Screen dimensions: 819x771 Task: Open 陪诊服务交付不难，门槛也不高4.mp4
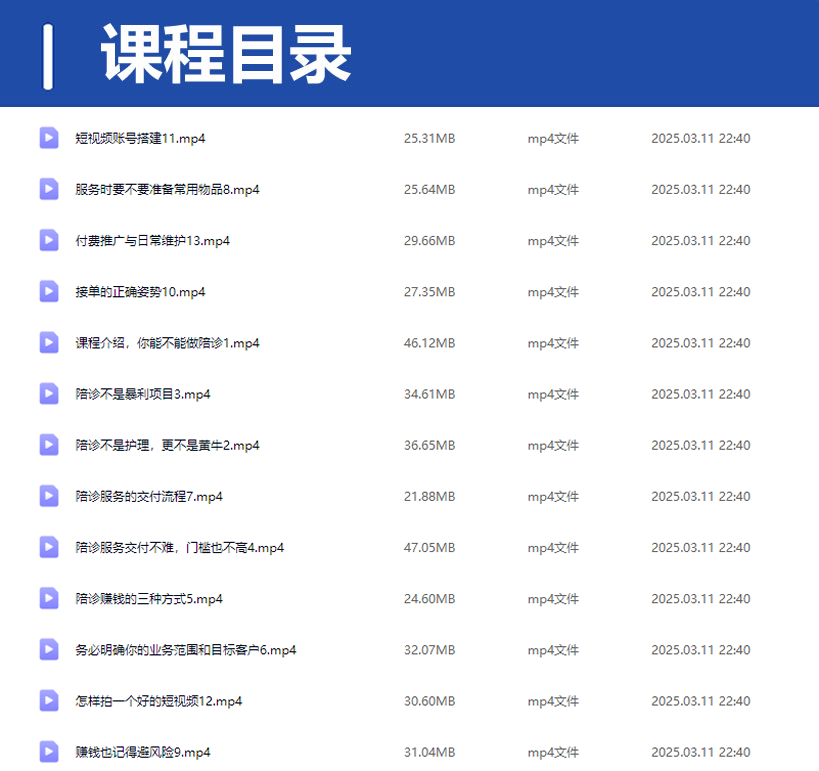(180, 548)
